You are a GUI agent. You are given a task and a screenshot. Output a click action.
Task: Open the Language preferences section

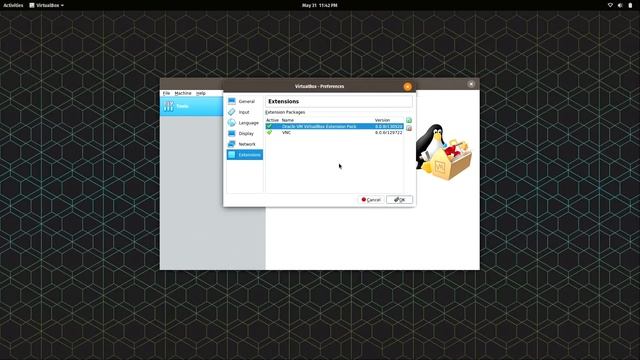(244, 123)
